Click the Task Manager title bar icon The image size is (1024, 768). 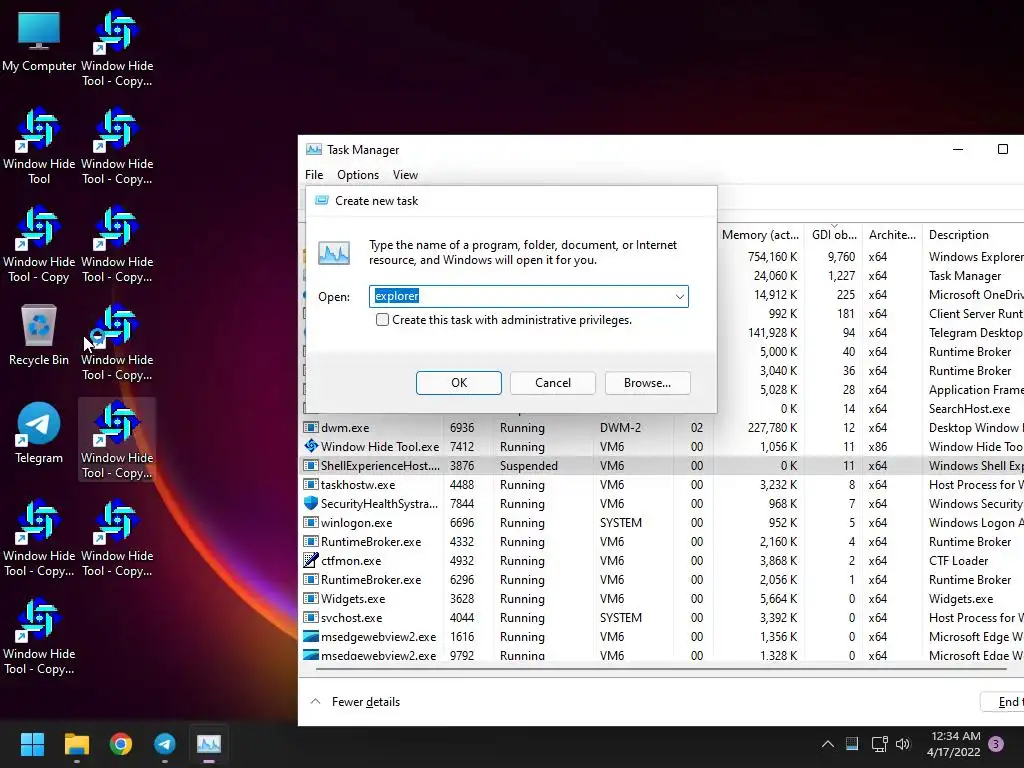[313, 150]
